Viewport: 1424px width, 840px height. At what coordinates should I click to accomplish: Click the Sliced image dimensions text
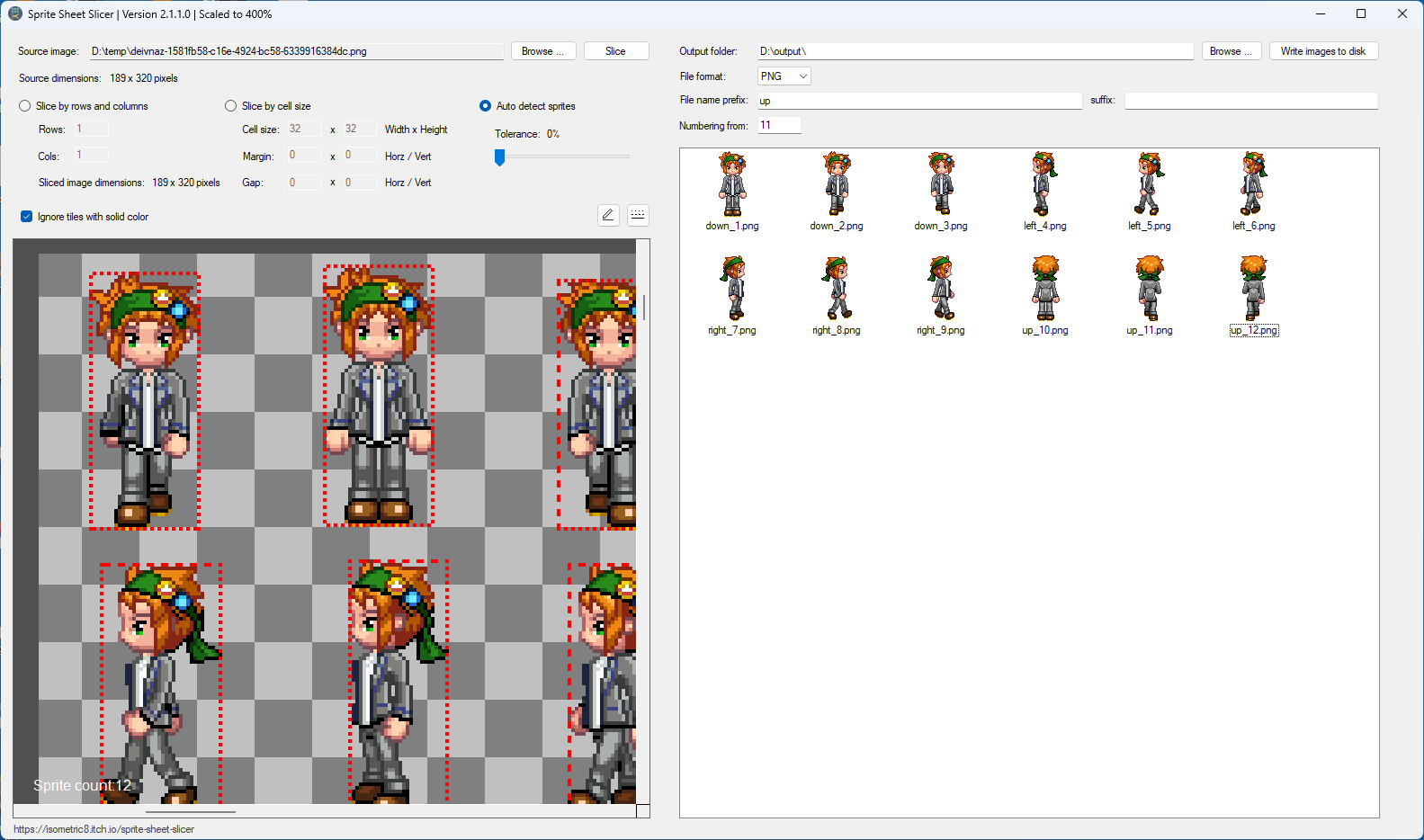pyautogui.click(x=130, y=183)
